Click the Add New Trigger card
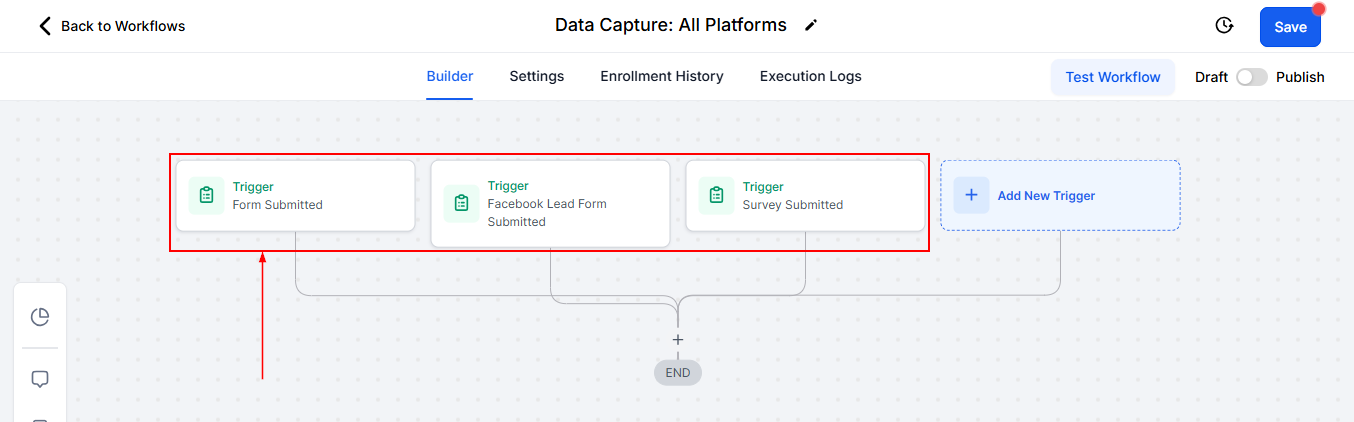The image size is (1354, 422). click(1060, 196)
